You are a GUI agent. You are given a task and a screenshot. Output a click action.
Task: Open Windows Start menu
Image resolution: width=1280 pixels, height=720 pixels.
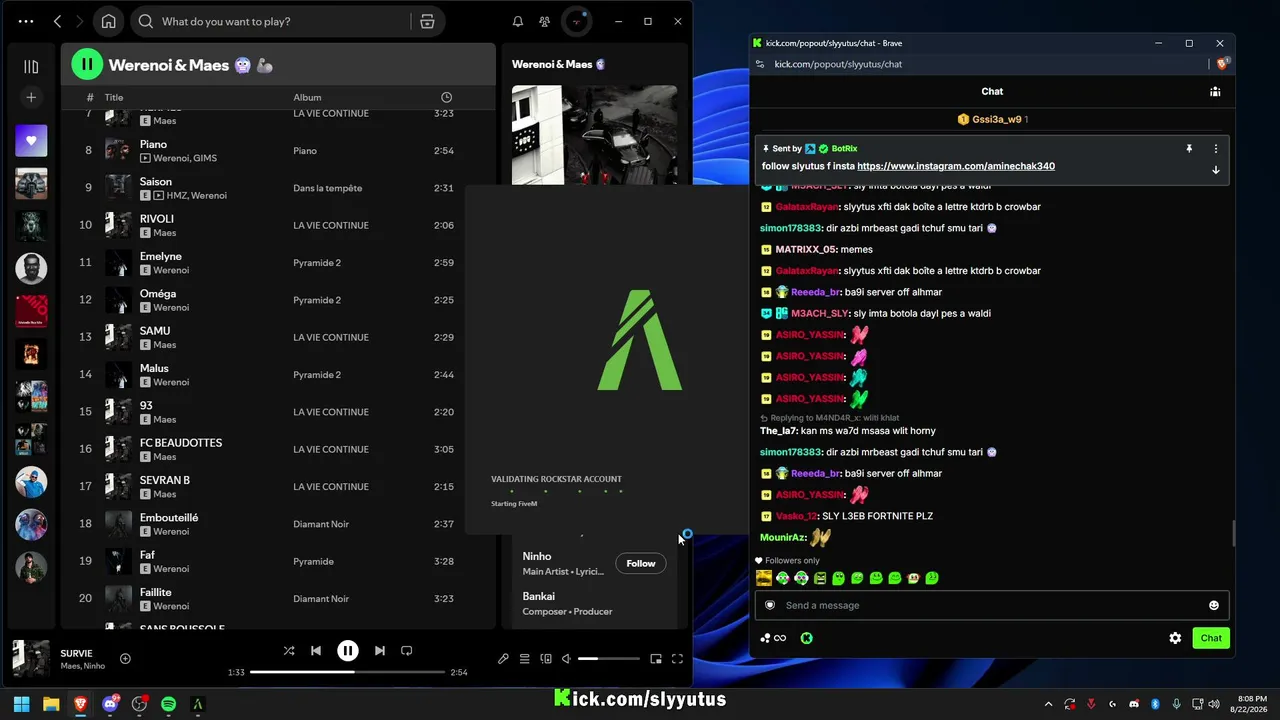click(22, 704)
